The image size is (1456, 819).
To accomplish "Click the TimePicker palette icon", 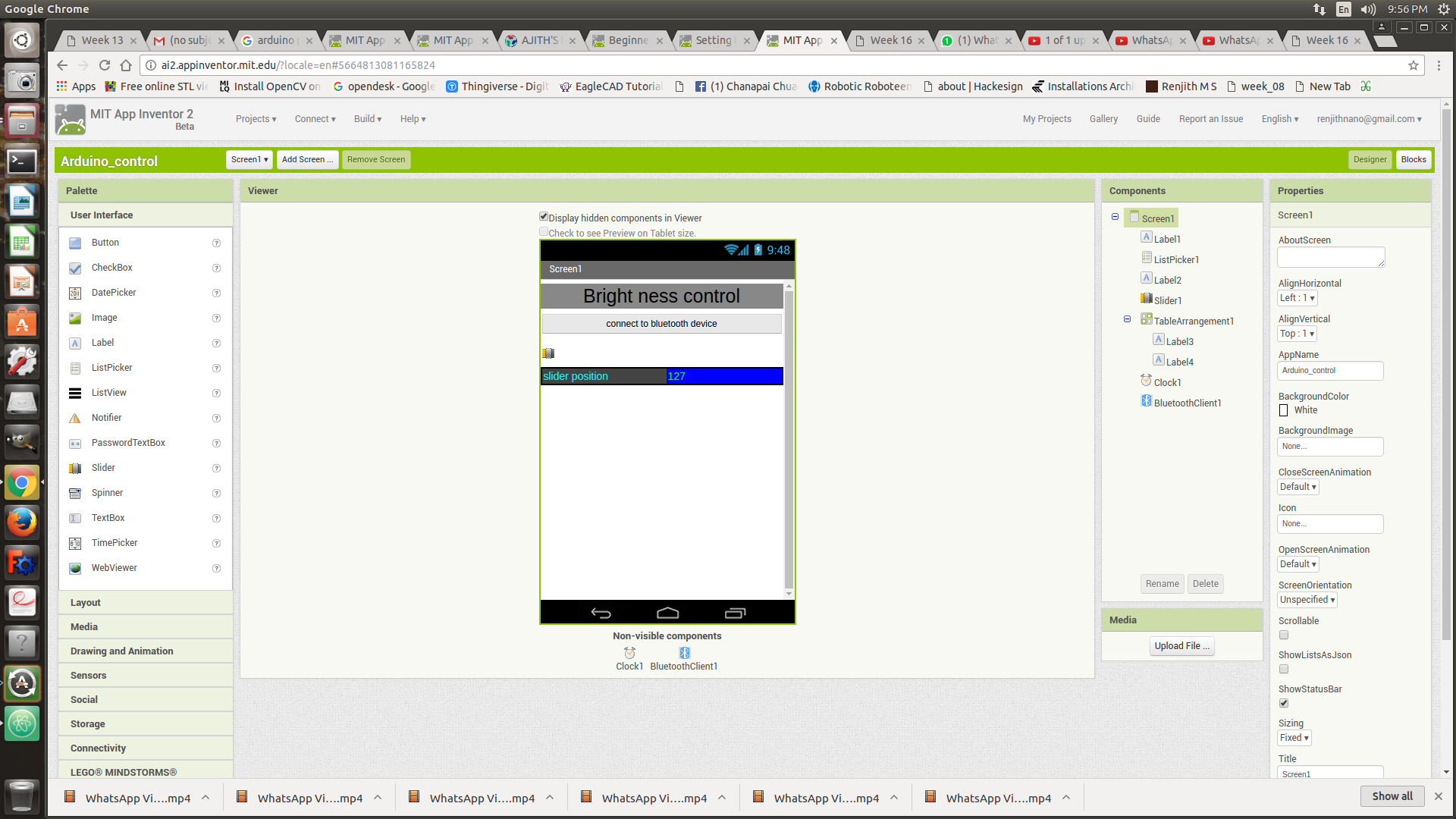I will 75,544.
